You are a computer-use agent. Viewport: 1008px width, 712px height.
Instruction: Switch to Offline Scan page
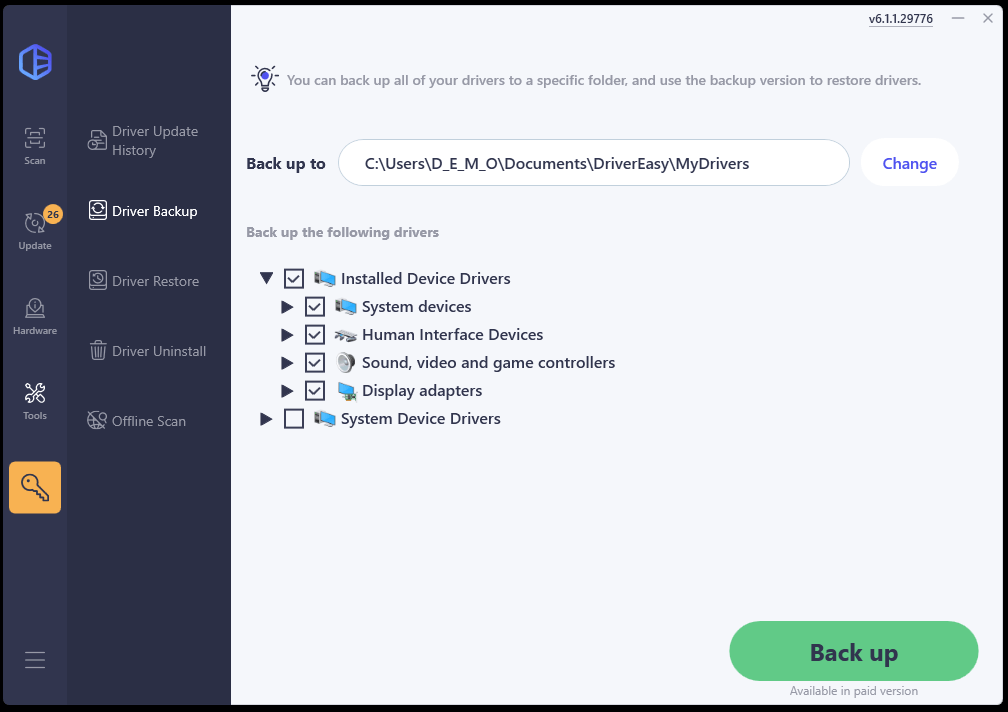pos(136,421)
